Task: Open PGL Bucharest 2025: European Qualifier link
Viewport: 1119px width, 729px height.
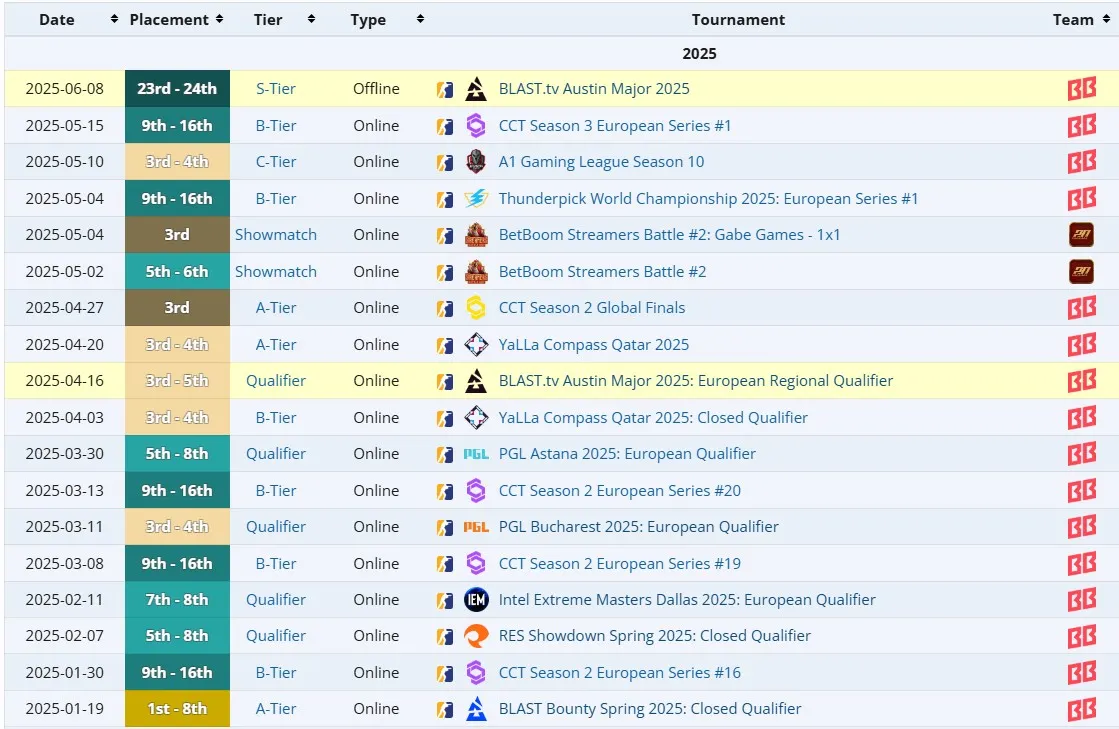Action: (x=638, y=527)
